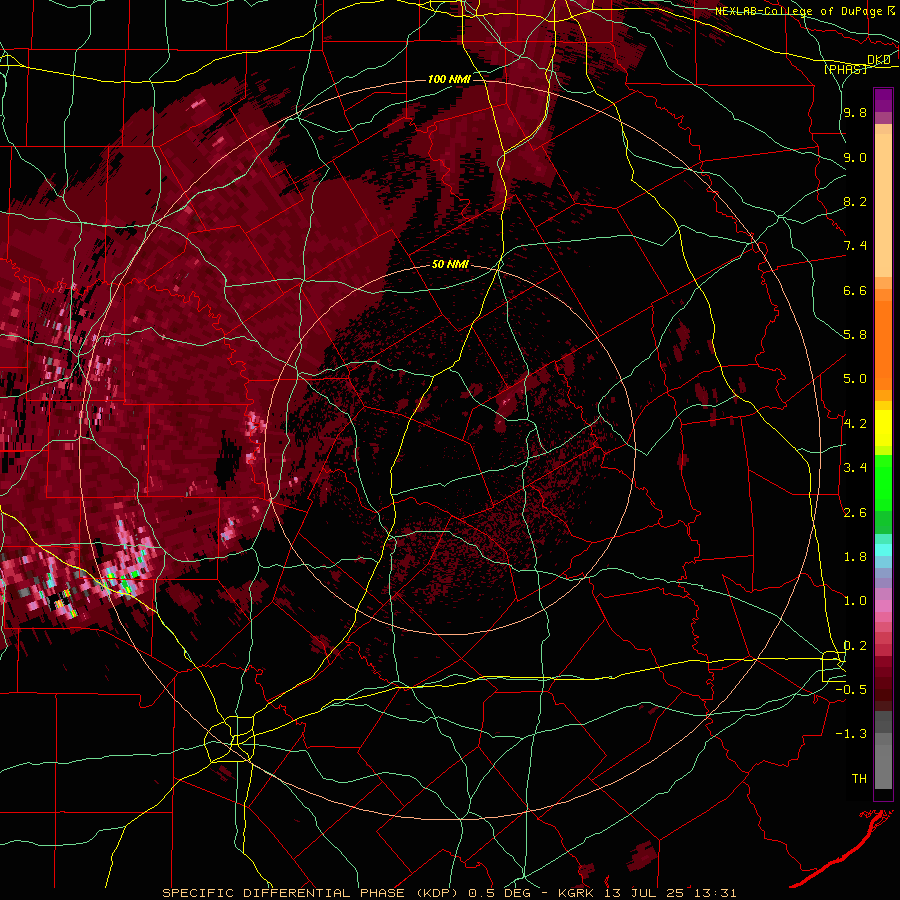Select the 9.8 value on color scale

[855, 112]
